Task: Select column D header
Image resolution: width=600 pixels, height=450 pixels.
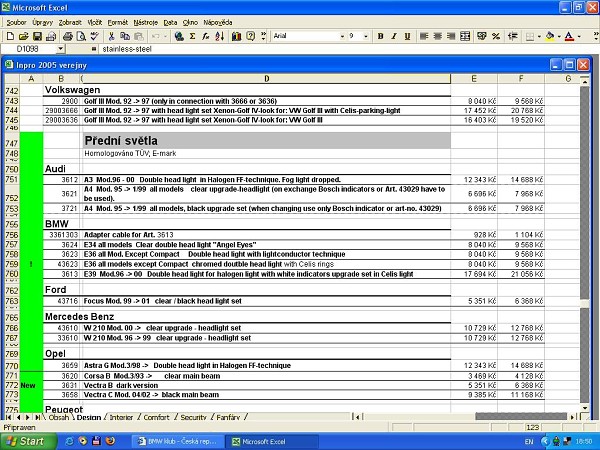Action: 266,79
